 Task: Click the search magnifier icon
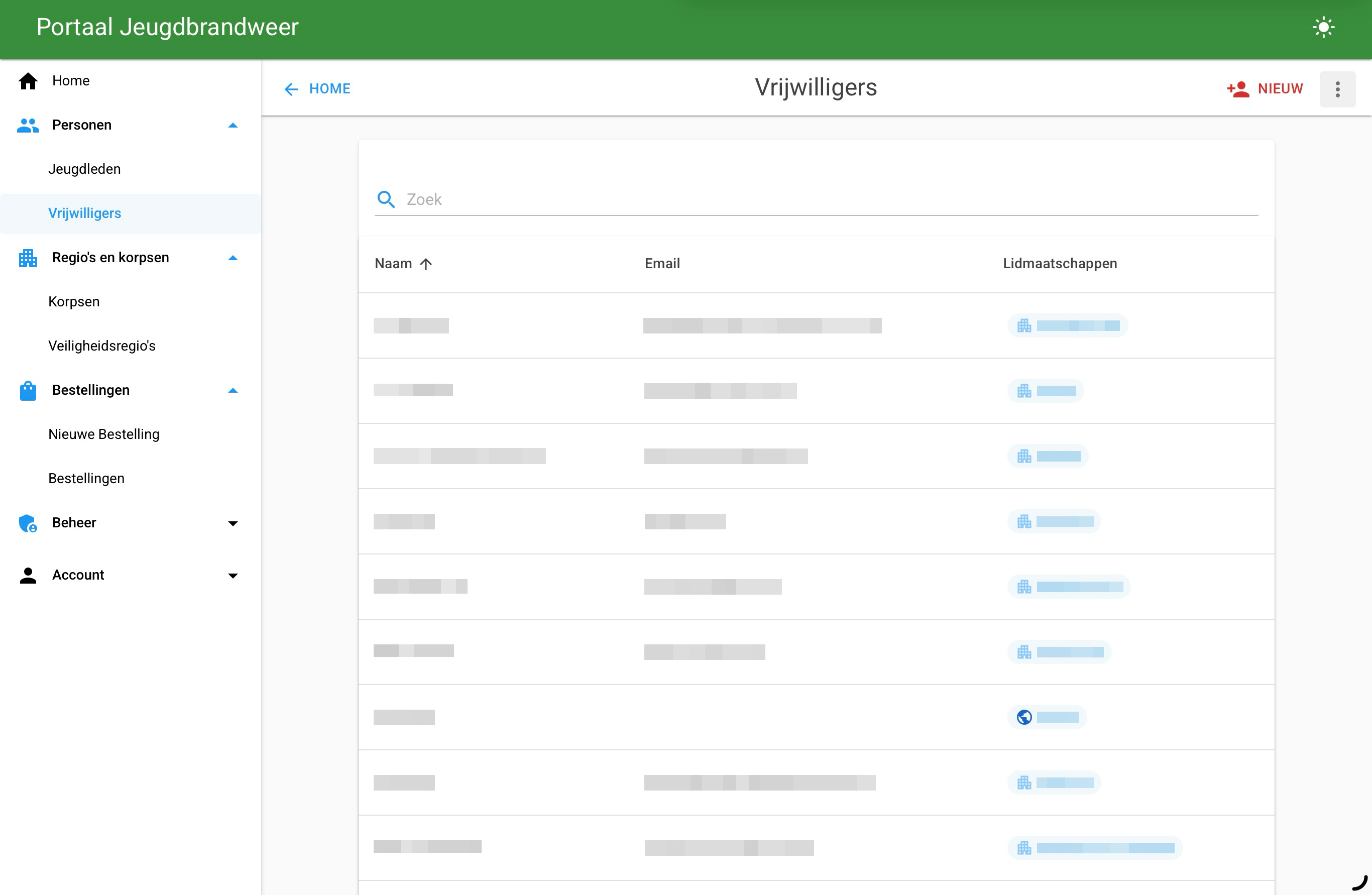(x=386, y=199)
